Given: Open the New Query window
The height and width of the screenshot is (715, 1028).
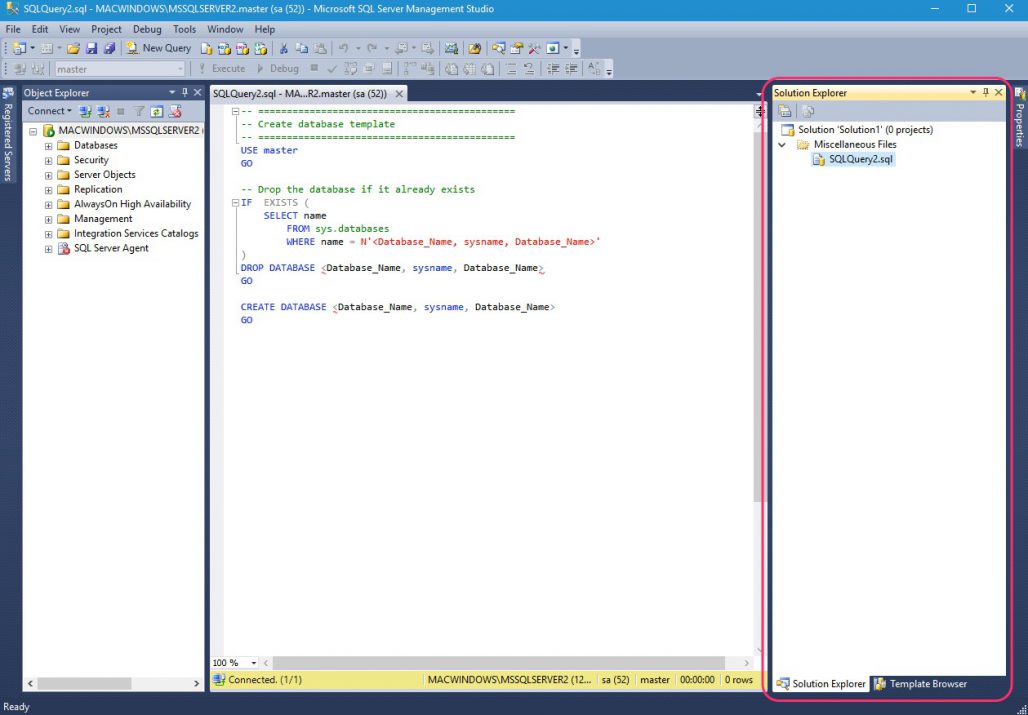Looking at the screenshot, I should 159,48.
